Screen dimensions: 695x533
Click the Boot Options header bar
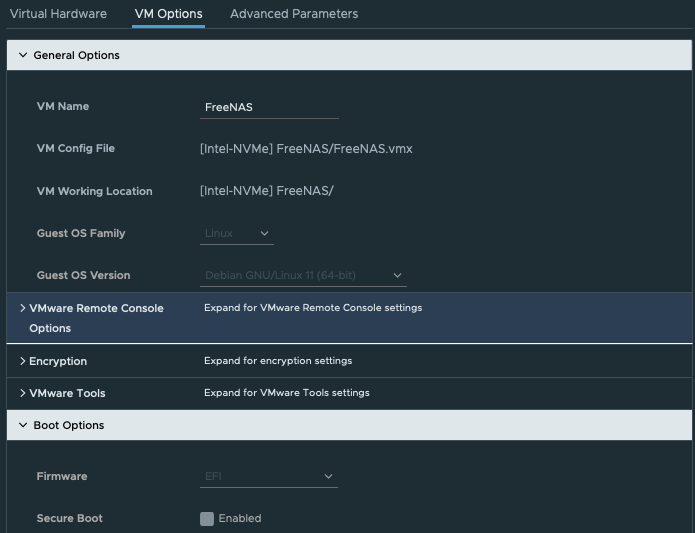349,425
